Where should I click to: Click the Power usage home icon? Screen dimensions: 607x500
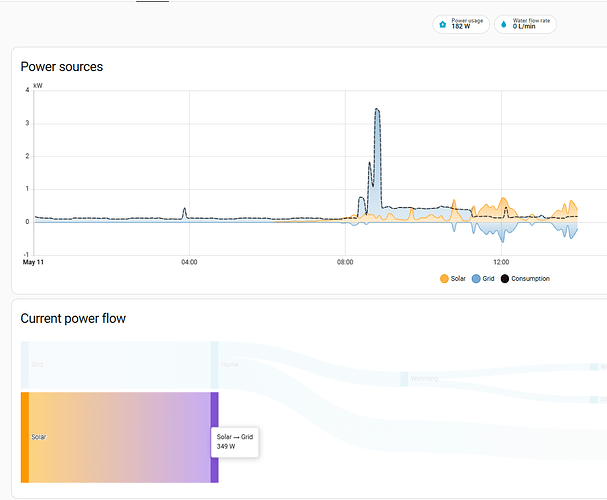click(x=442, y=24)
